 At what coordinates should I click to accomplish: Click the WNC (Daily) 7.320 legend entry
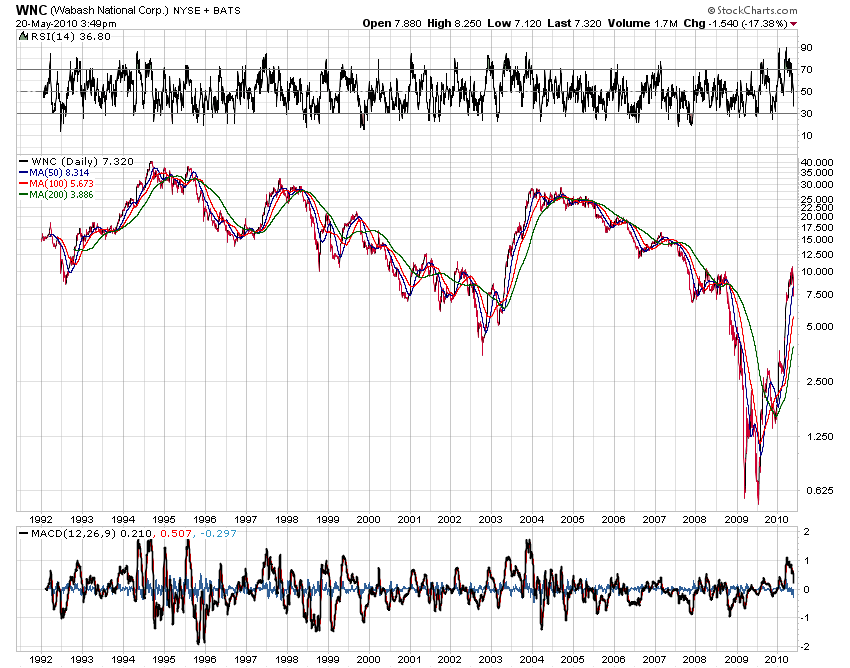coord(82,162)
